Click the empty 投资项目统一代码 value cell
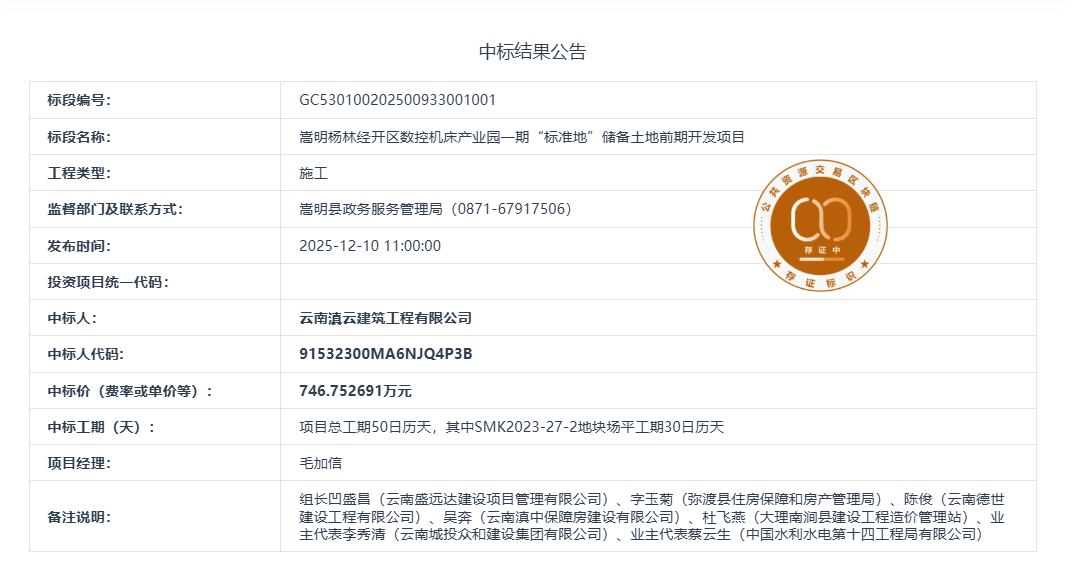The height and width of the screenshot is (572, 1072). [658, 282]
